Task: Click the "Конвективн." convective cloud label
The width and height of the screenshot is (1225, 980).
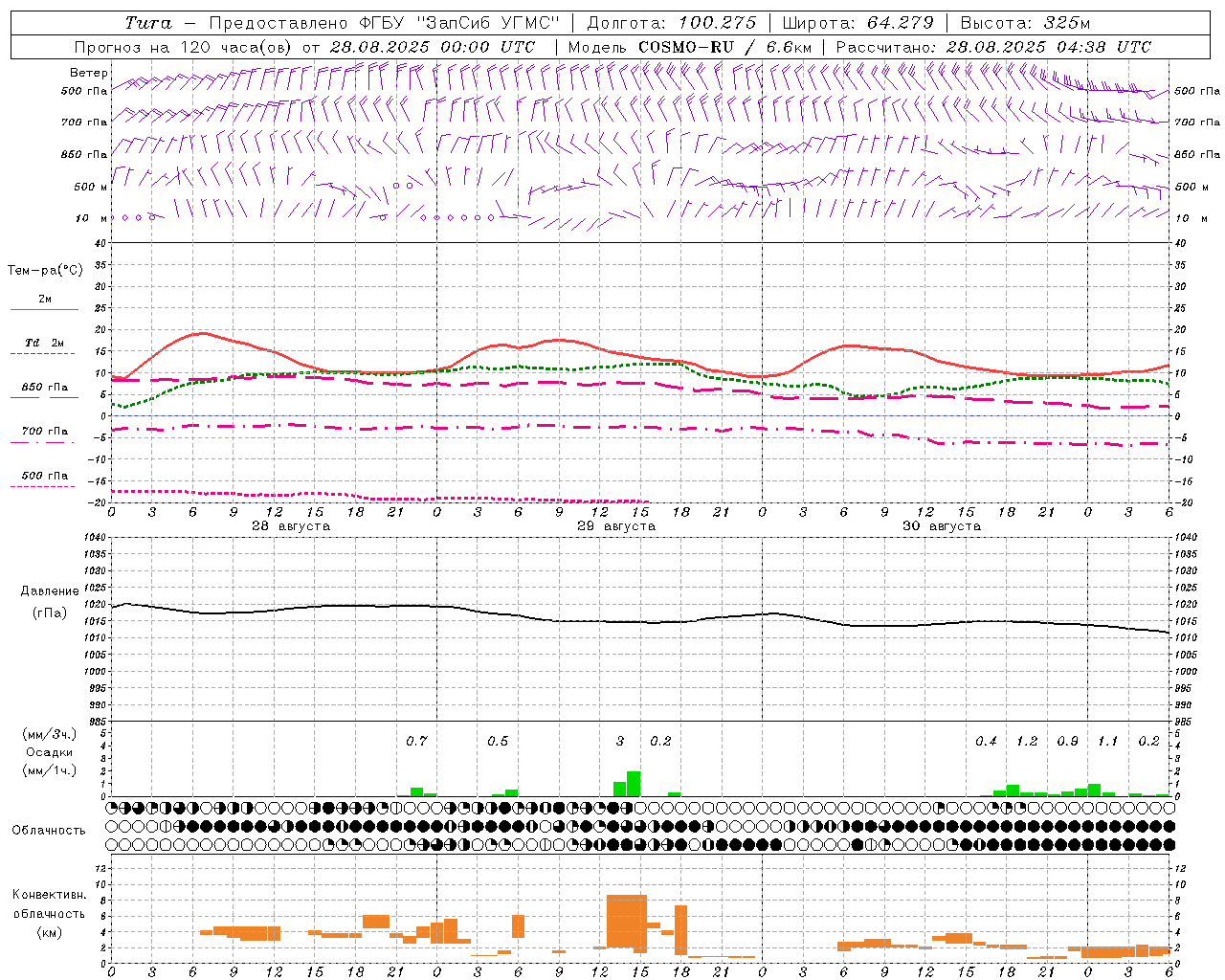Action: pyautogui.click(x=50, y=895)
